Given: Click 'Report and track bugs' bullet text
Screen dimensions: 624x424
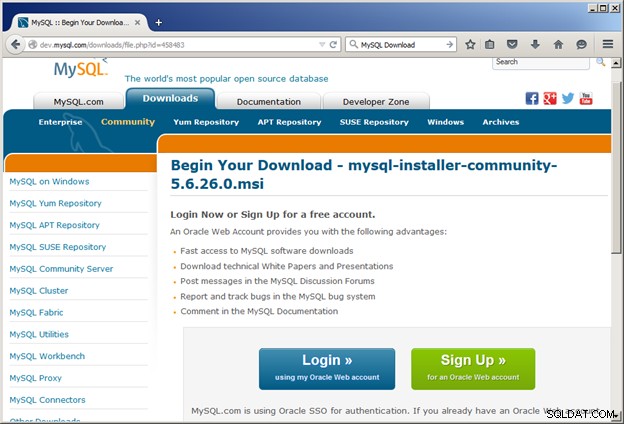Looking at the screenshot, I should coord(278,297).
